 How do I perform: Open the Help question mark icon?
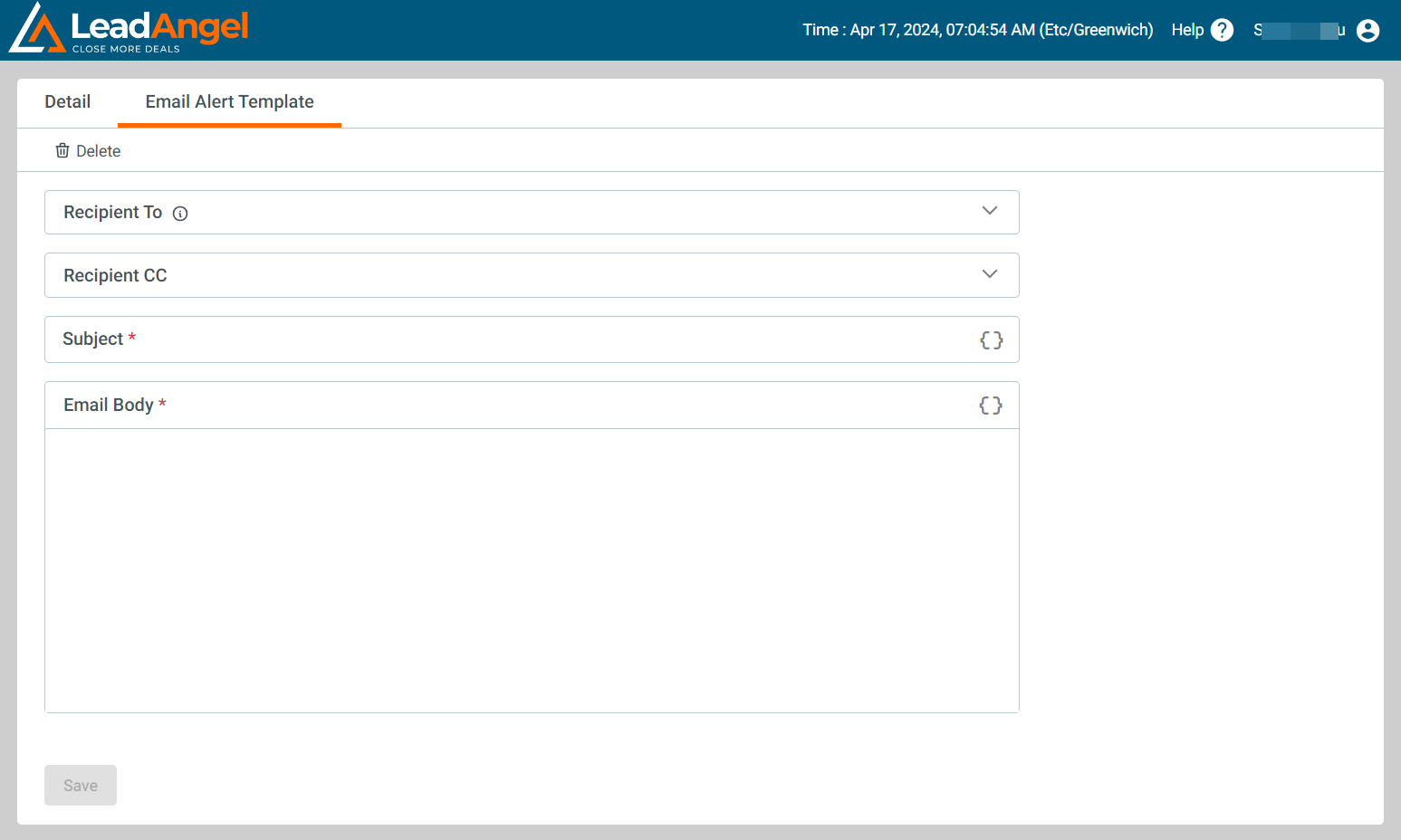point(1222,30)
